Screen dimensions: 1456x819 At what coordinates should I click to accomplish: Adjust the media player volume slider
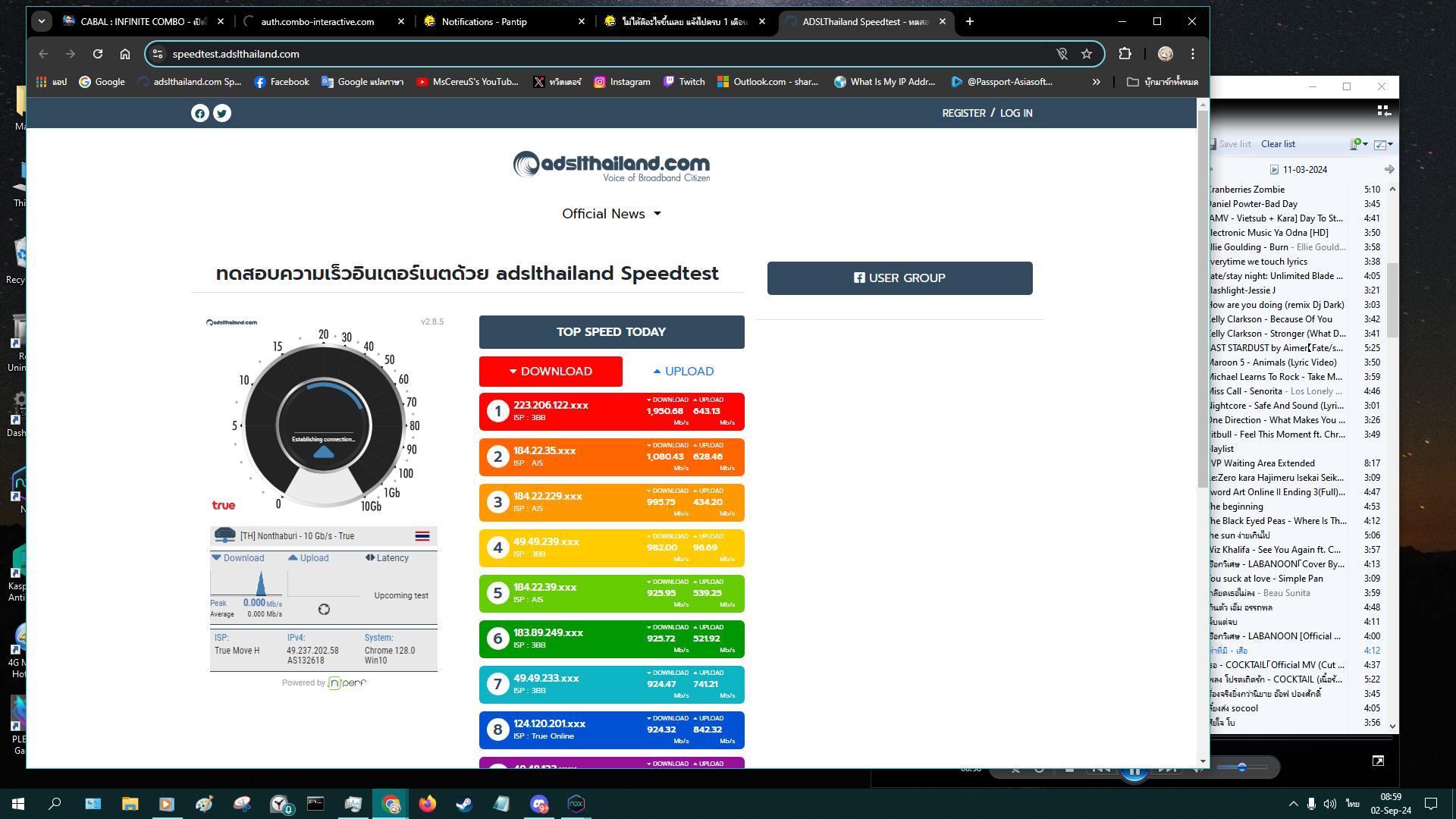coord(1241,767)
